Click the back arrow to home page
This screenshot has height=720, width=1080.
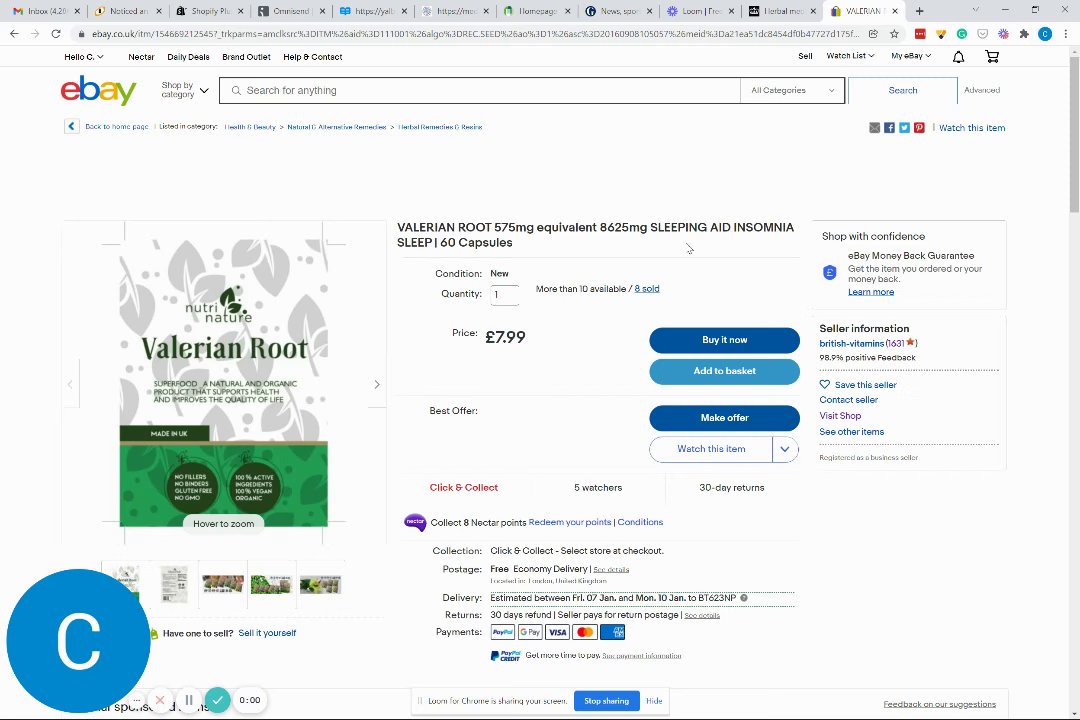(72, 126)
